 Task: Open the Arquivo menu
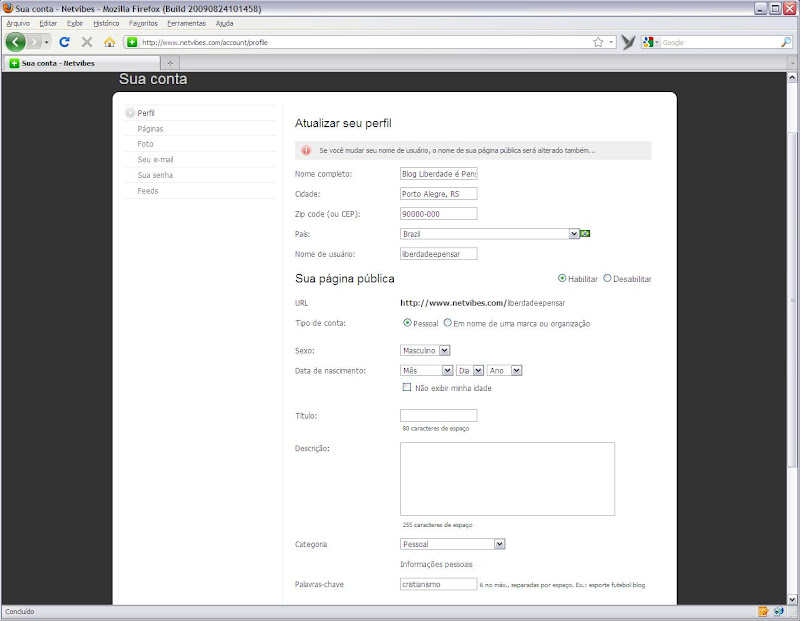(18, 23)
